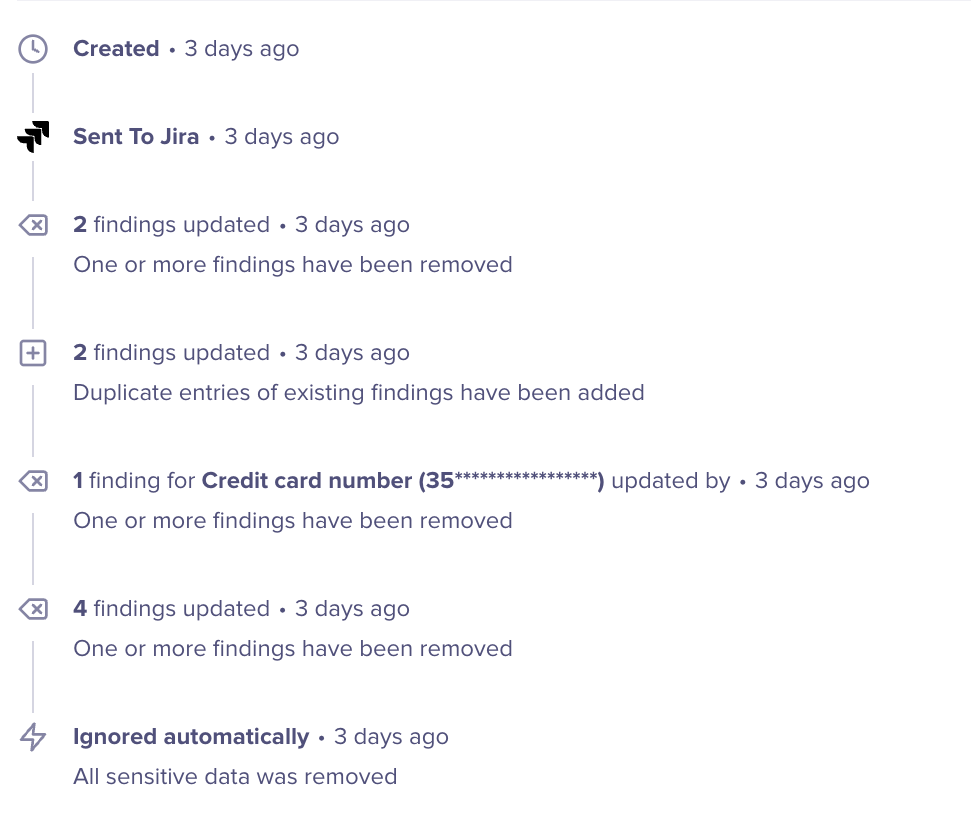Click the timestamp beside Sent To Jira

(282, 137)
